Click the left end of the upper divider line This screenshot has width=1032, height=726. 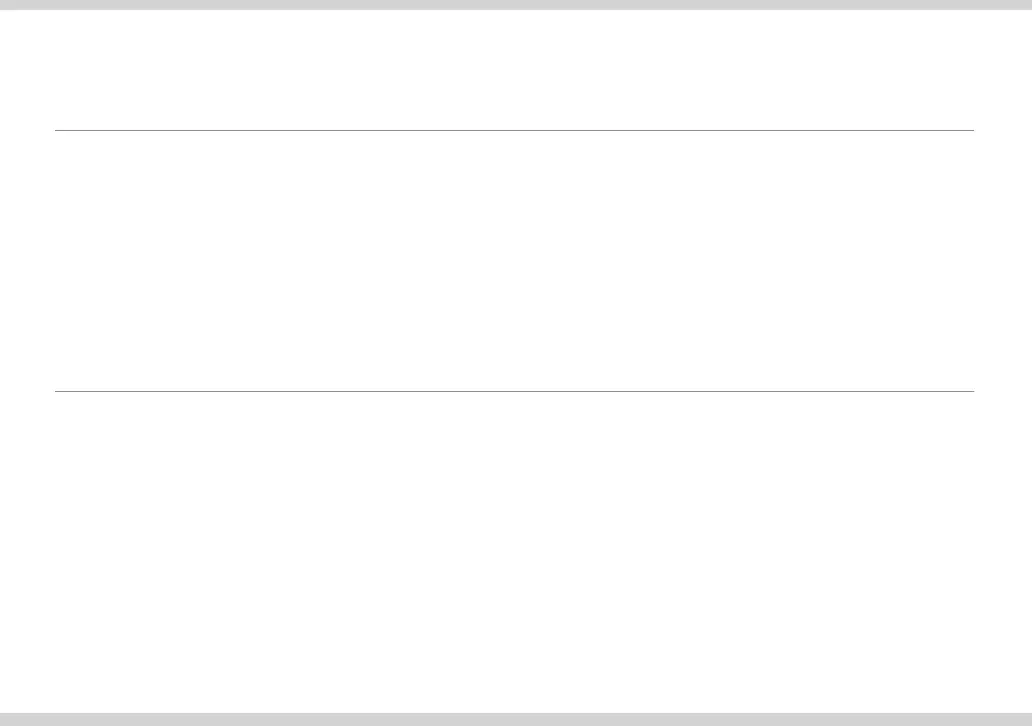(x=57, y=130)
